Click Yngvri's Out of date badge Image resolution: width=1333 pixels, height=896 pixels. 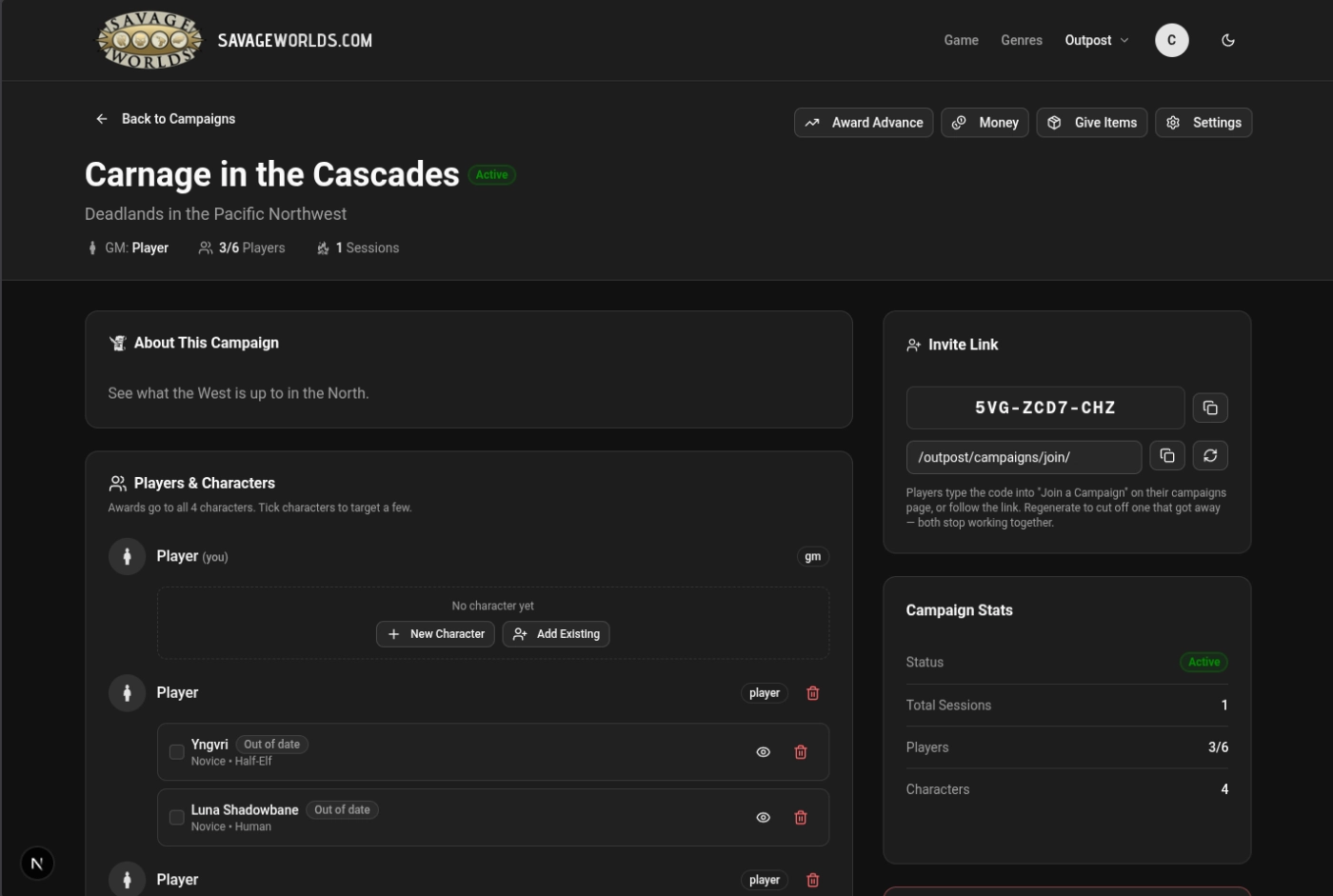tap(271, 745)
